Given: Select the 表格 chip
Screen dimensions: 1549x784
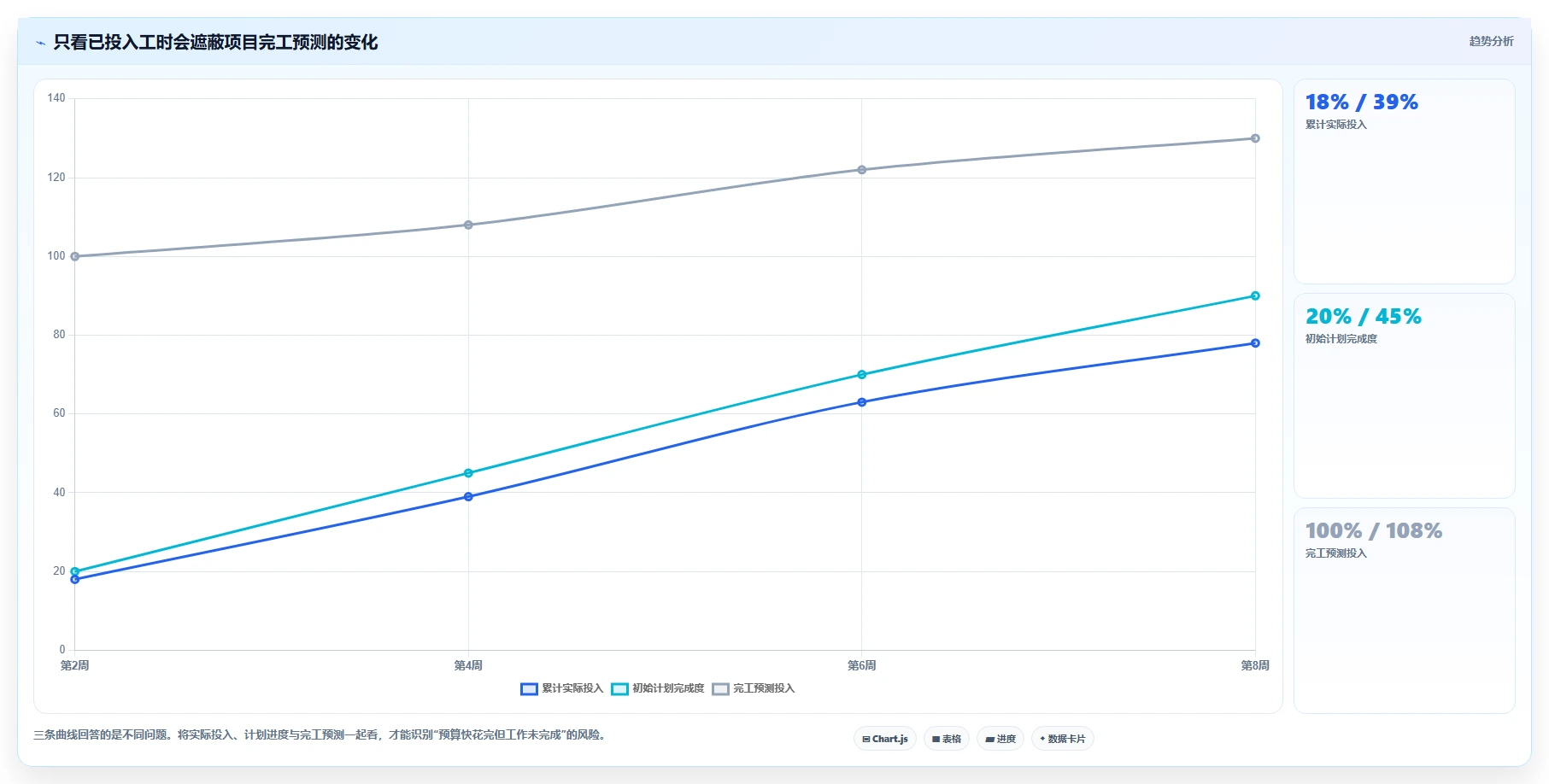Looking at the screenshot, I should 947,739.
